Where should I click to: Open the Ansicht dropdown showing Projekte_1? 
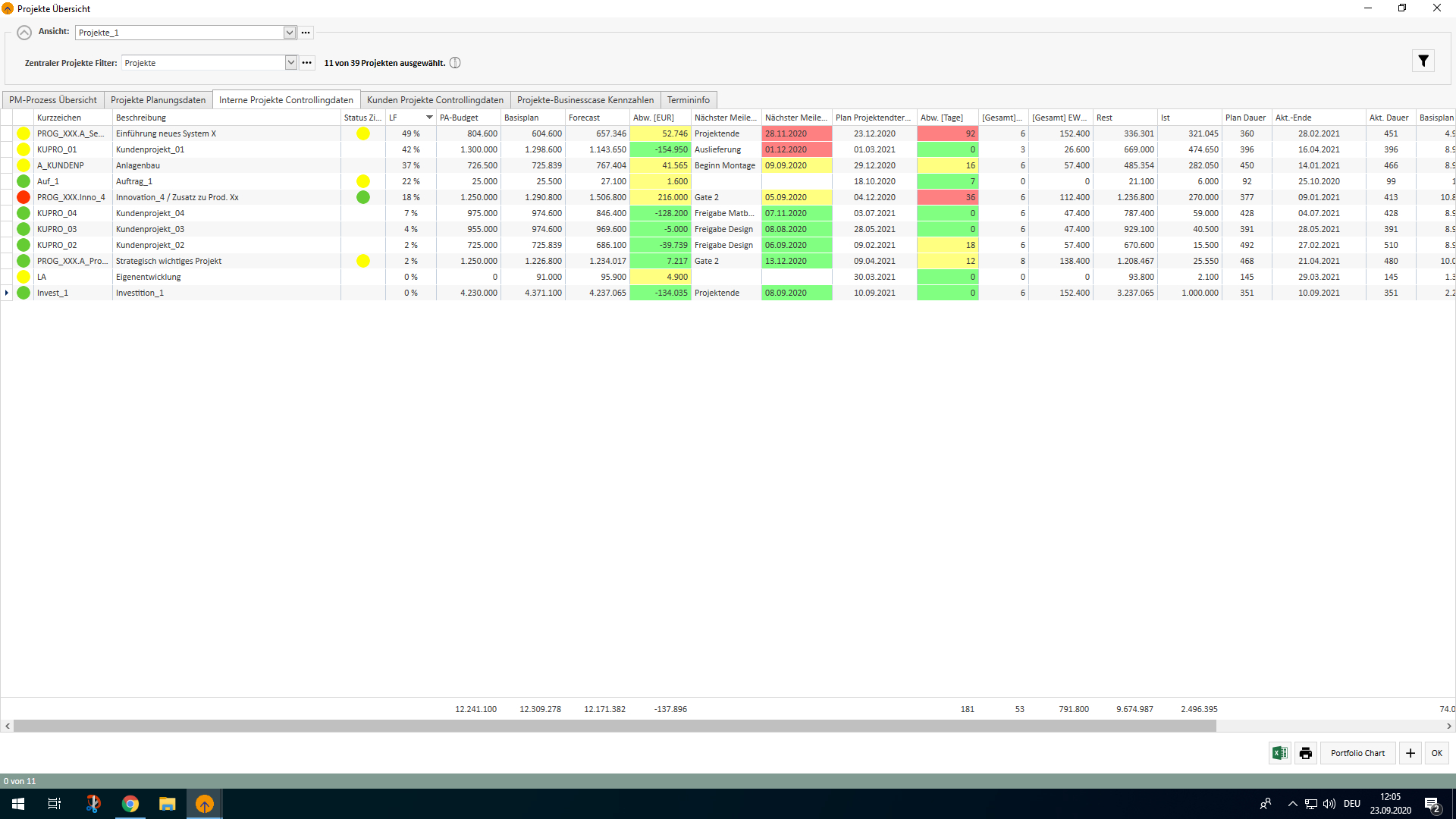[289, 33]
